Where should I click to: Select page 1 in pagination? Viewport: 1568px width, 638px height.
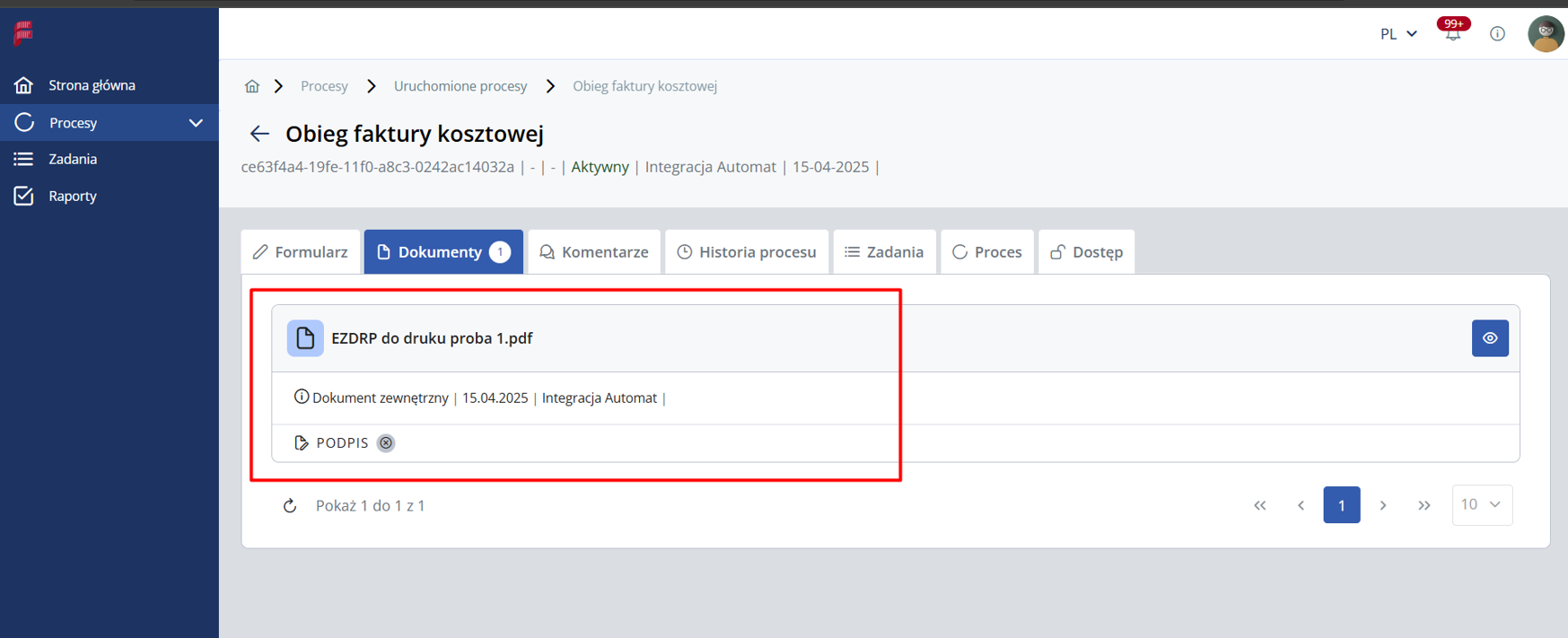point(1341,505)
